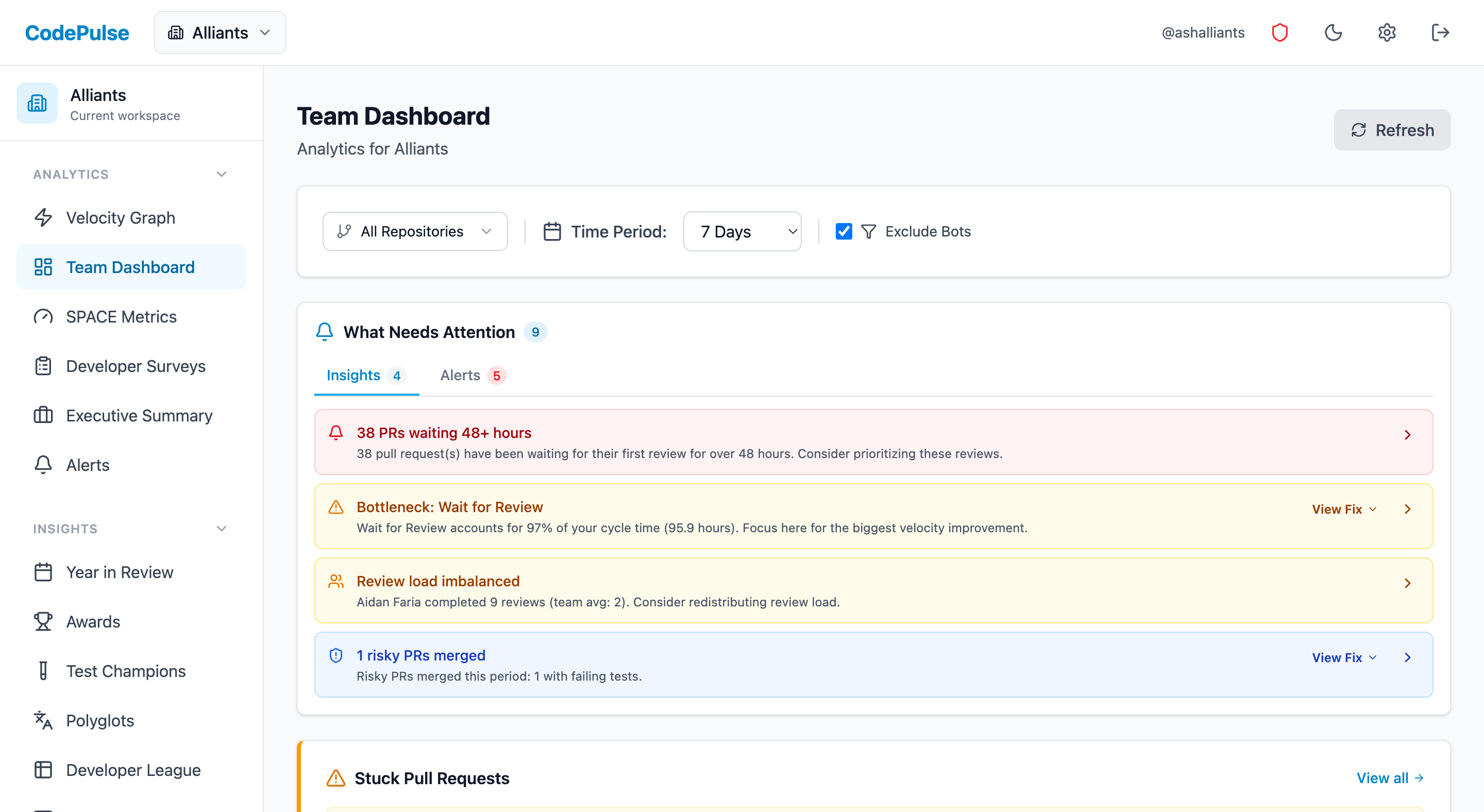Click the Alerts bell icon in the sidebar

click(43, 465)
